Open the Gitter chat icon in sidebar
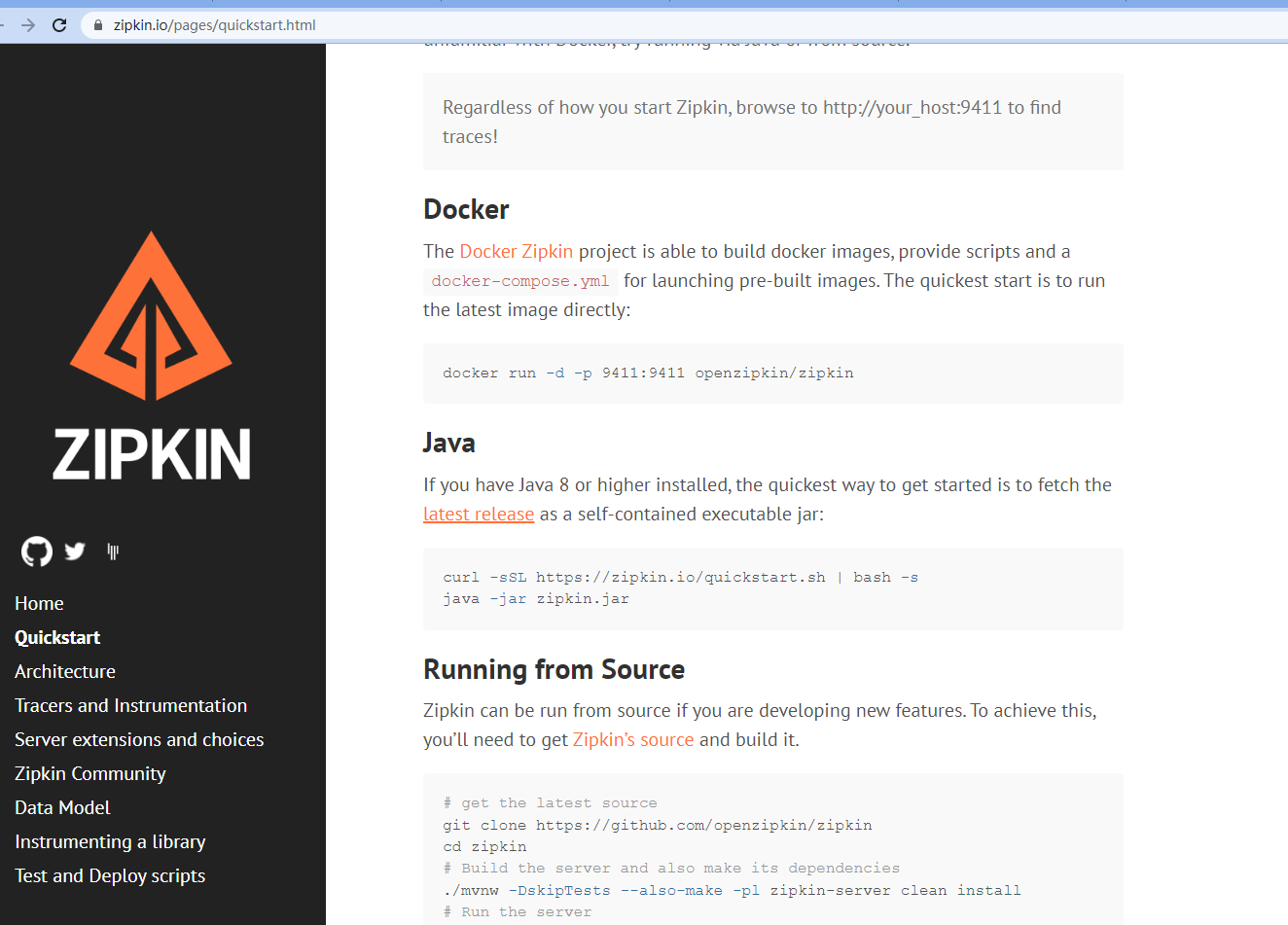1288x925 pixels. coord(113,551)
